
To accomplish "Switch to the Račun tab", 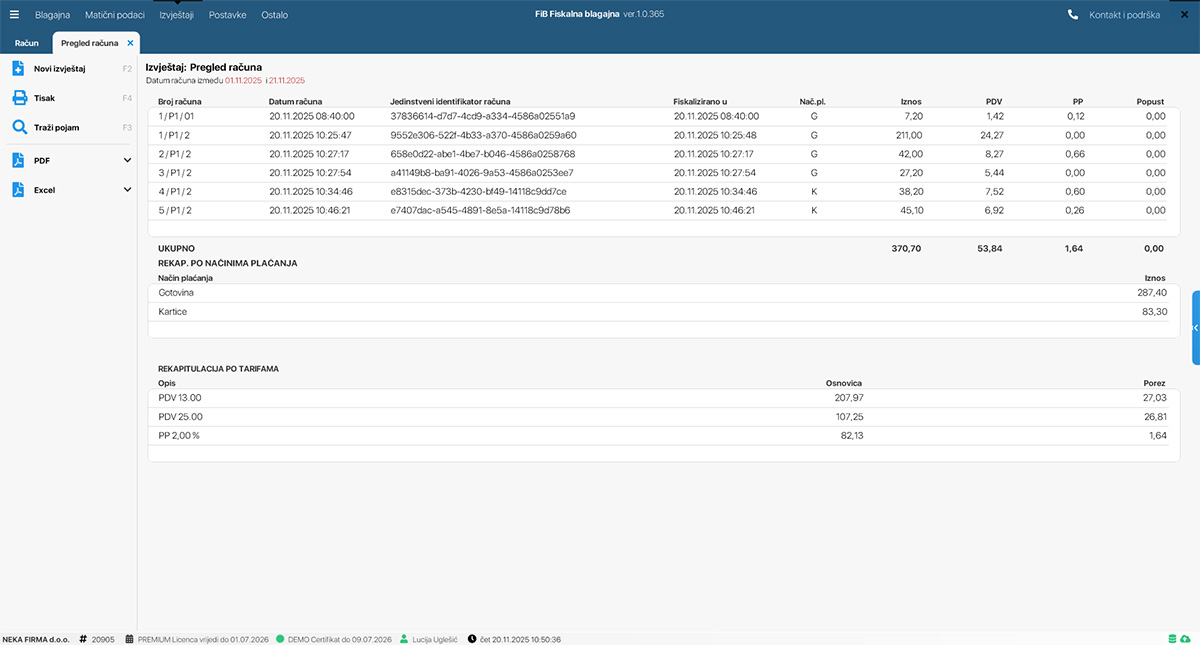I will [x=27, y=43].
